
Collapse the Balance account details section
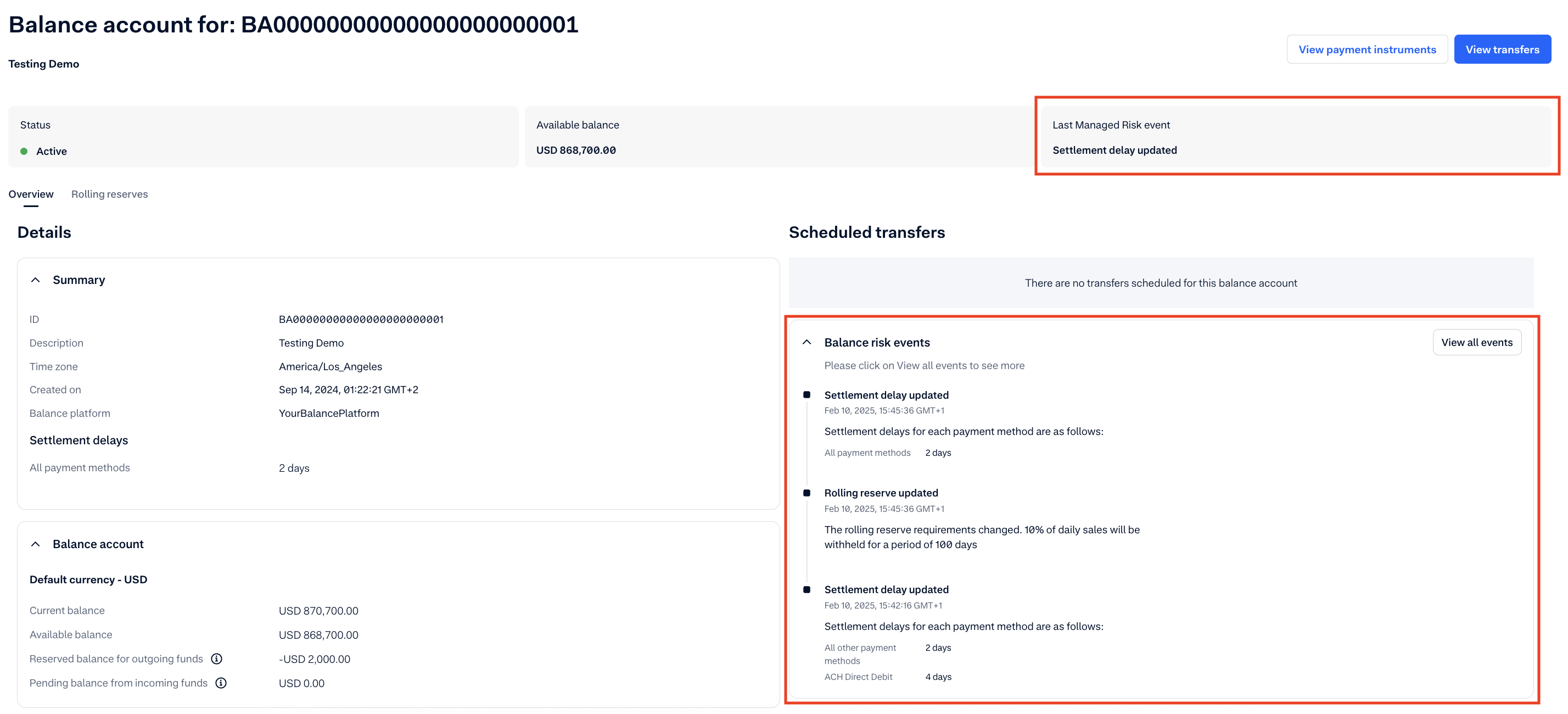35,544
